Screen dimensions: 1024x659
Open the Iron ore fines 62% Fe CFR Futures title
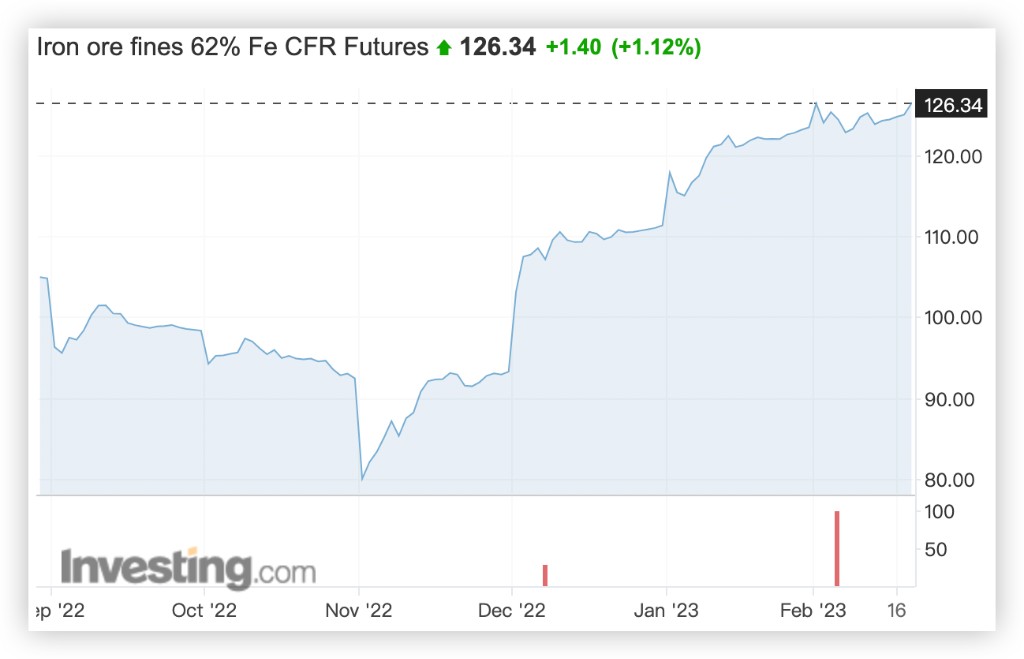232,46
